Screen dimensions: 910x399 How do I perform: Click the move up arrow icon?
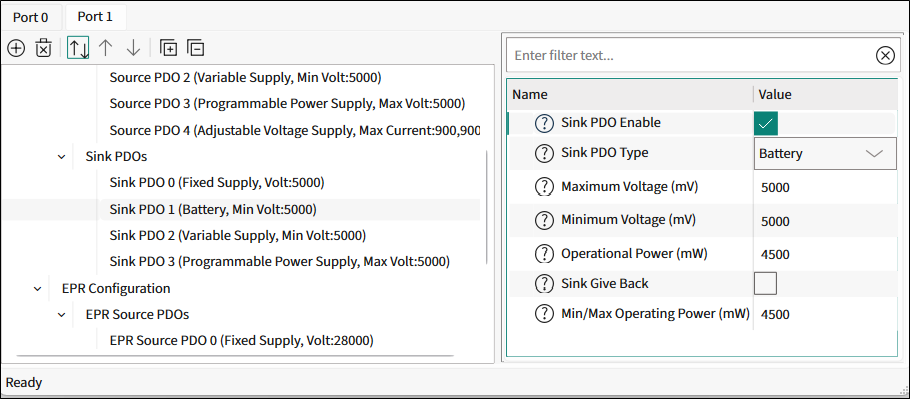105,48
